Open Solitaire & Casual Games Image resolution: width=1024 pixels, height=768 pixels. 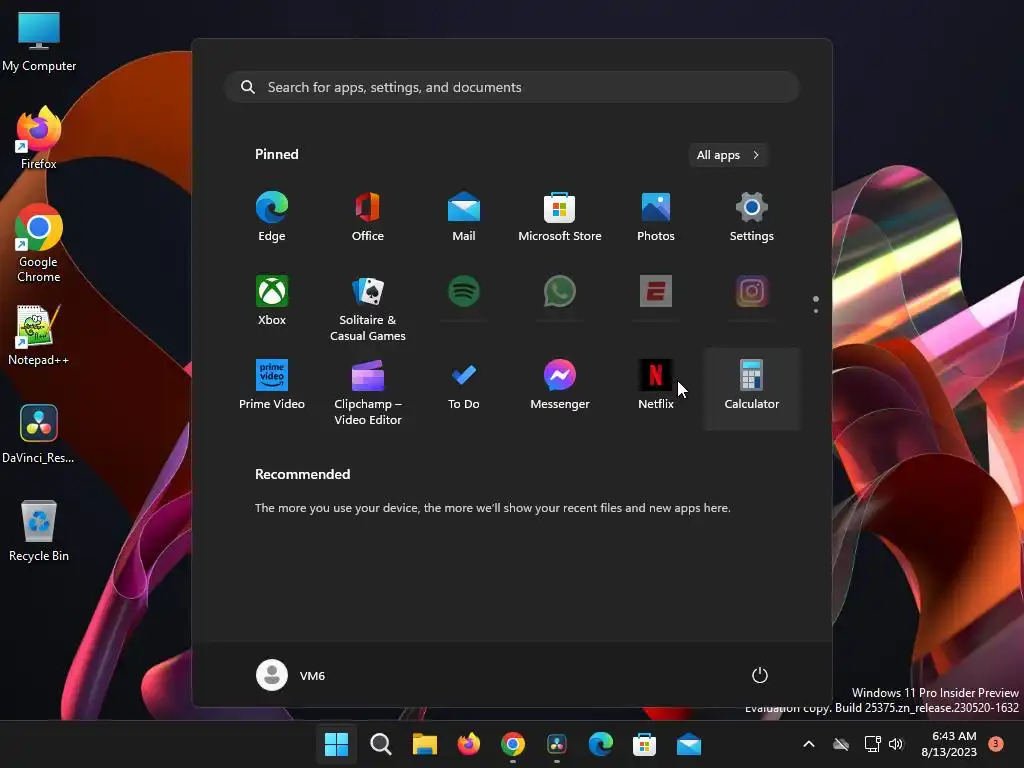[368, 308]
